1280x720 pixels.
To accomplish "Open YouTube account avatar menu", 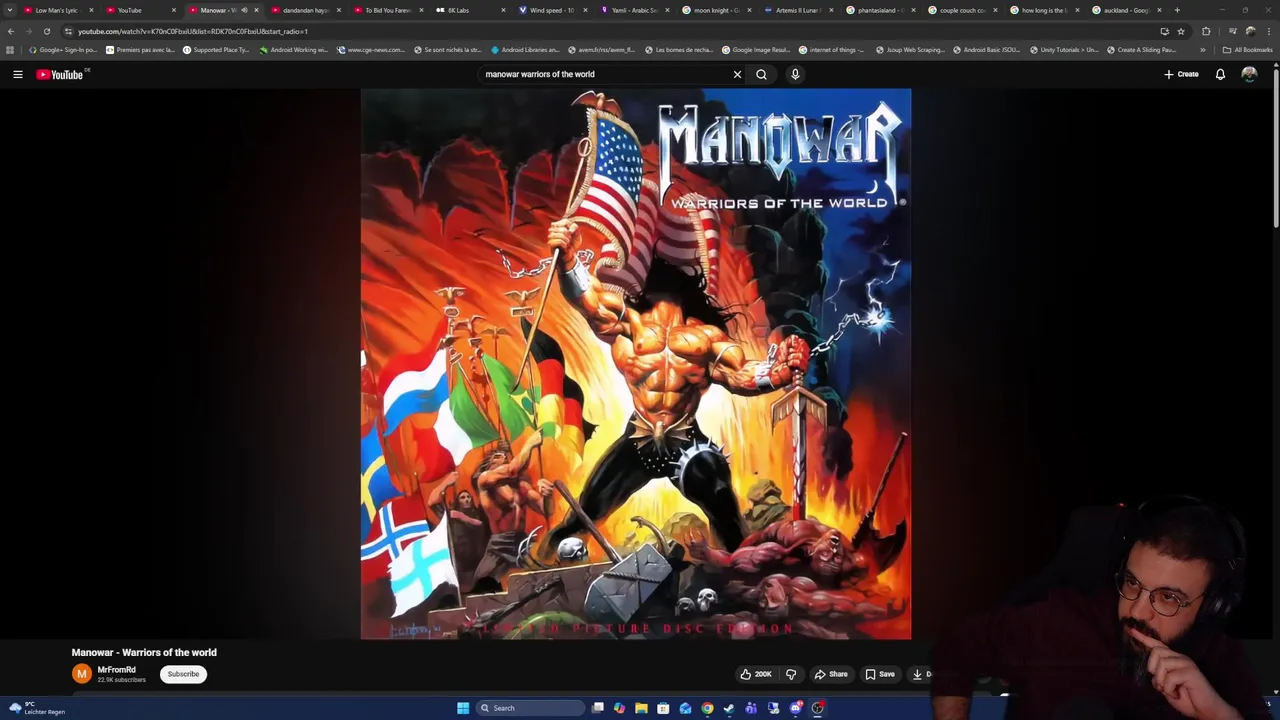I will pos(1249,74).
